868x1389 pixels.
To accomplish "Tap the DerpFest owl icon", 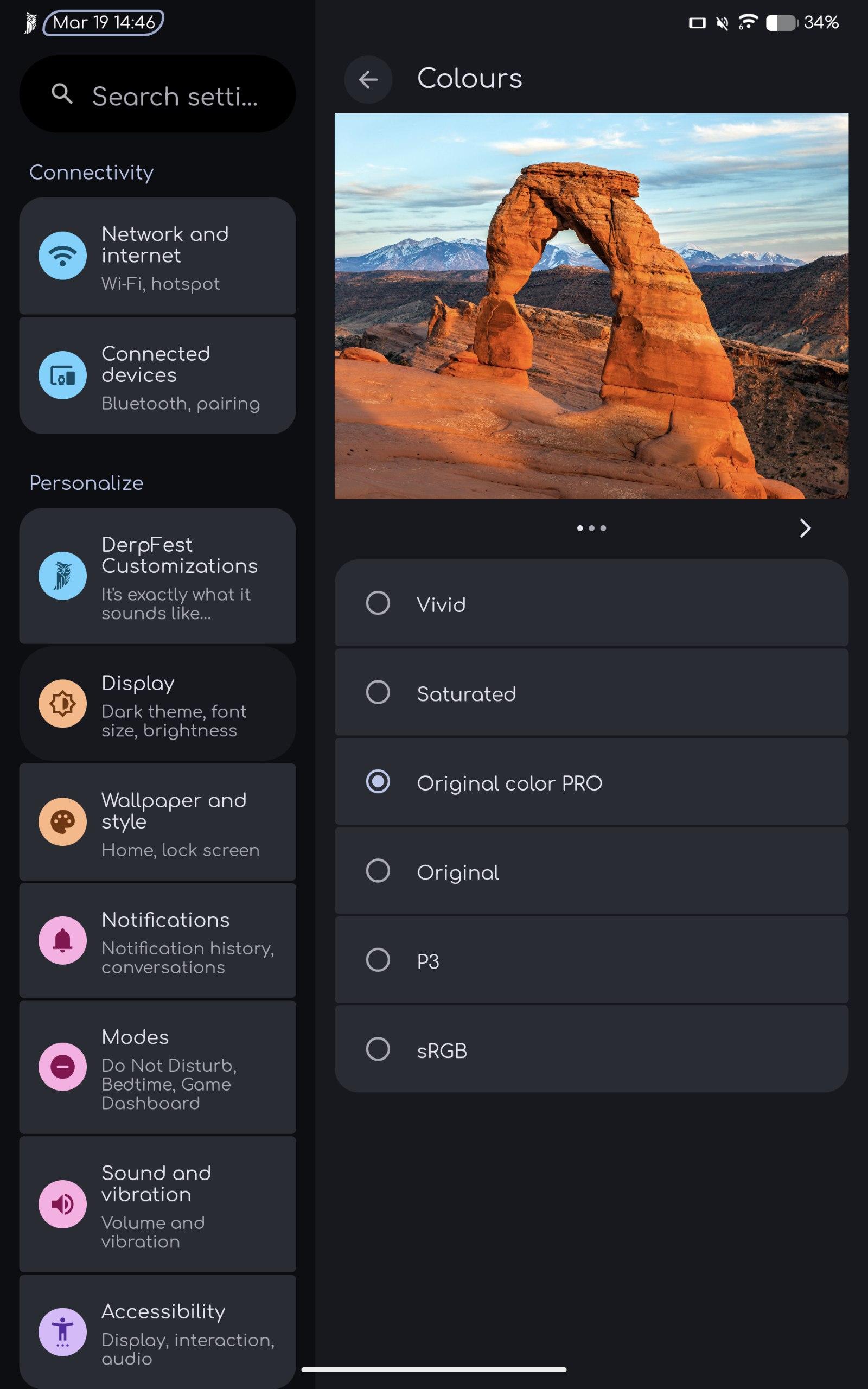I will (x=62, y=576).
